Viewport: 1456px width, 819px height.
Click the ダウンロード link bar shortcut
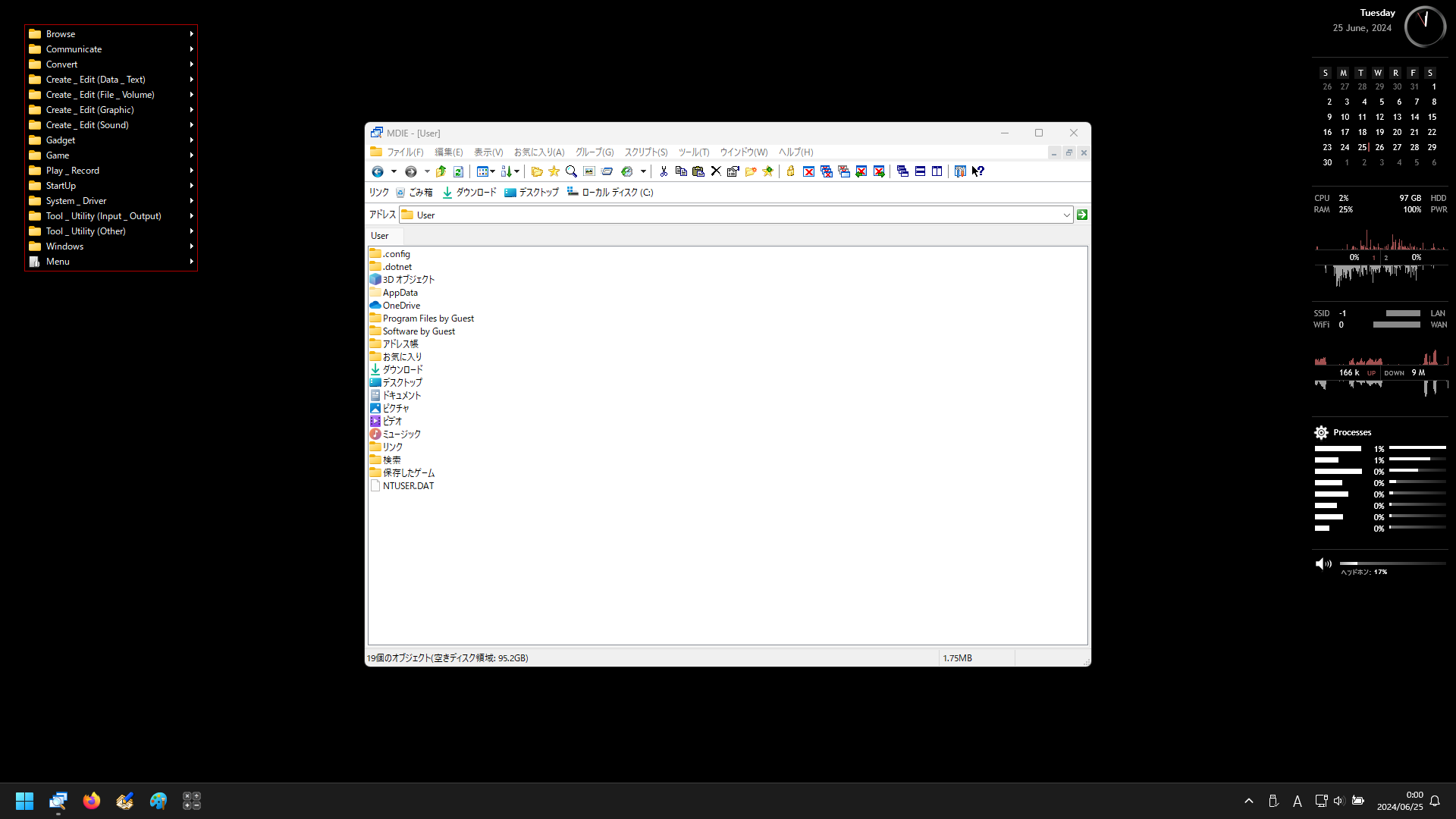click(x=469, y=193)
